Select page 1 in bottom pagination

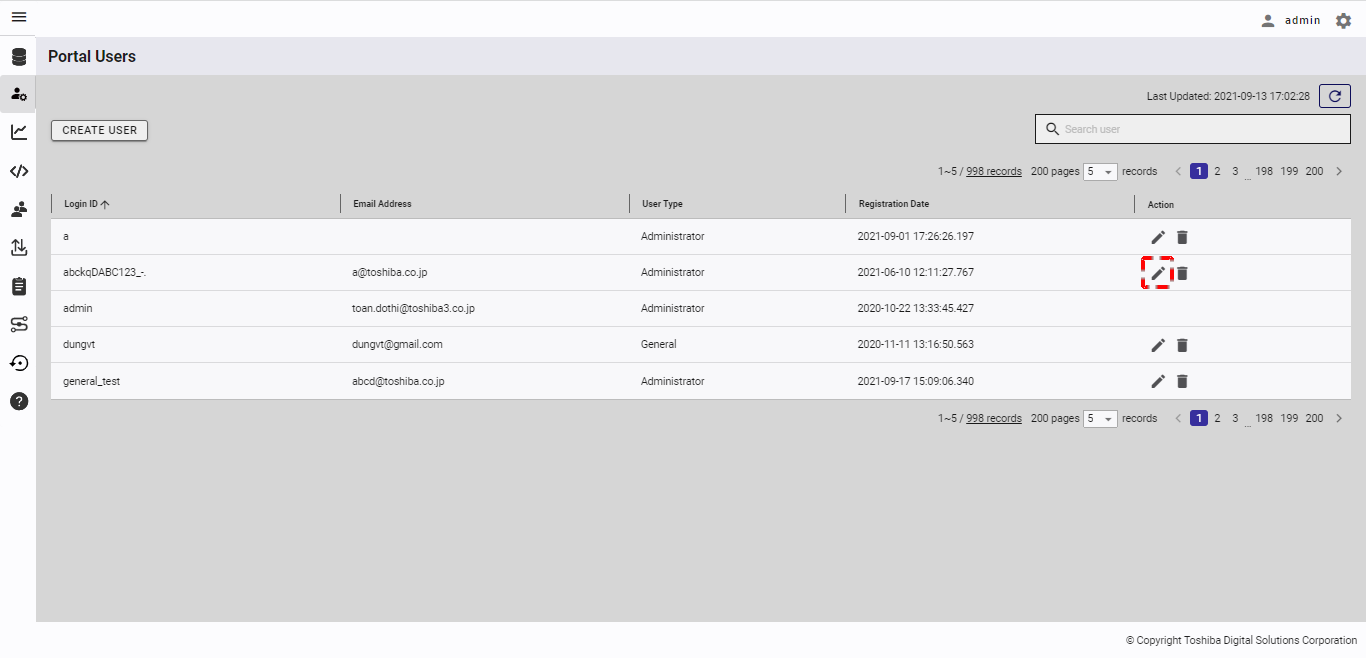(x=1199, y=418)
